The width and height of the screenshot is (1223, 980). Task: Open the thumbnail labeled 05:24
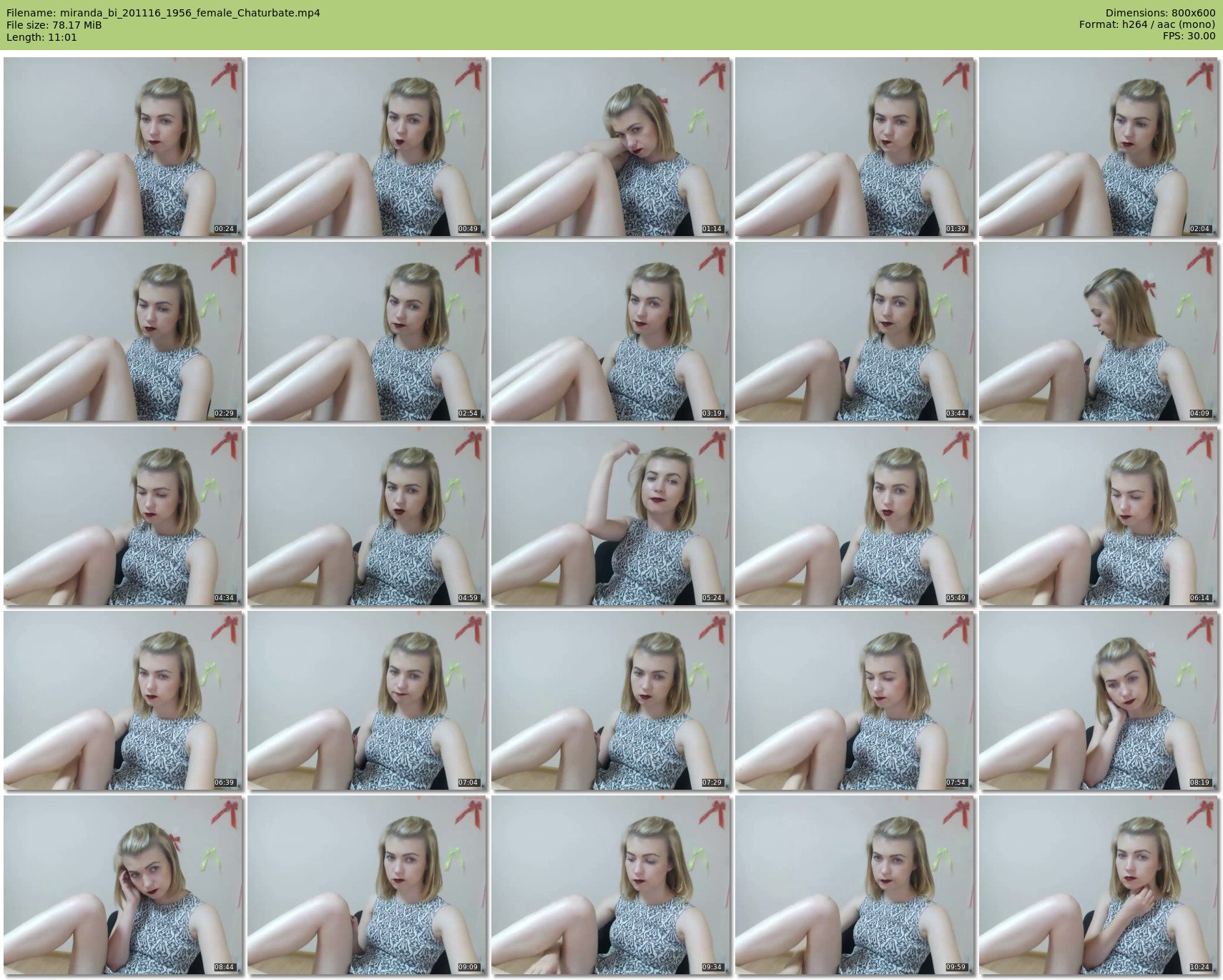[x=611, y=516]
